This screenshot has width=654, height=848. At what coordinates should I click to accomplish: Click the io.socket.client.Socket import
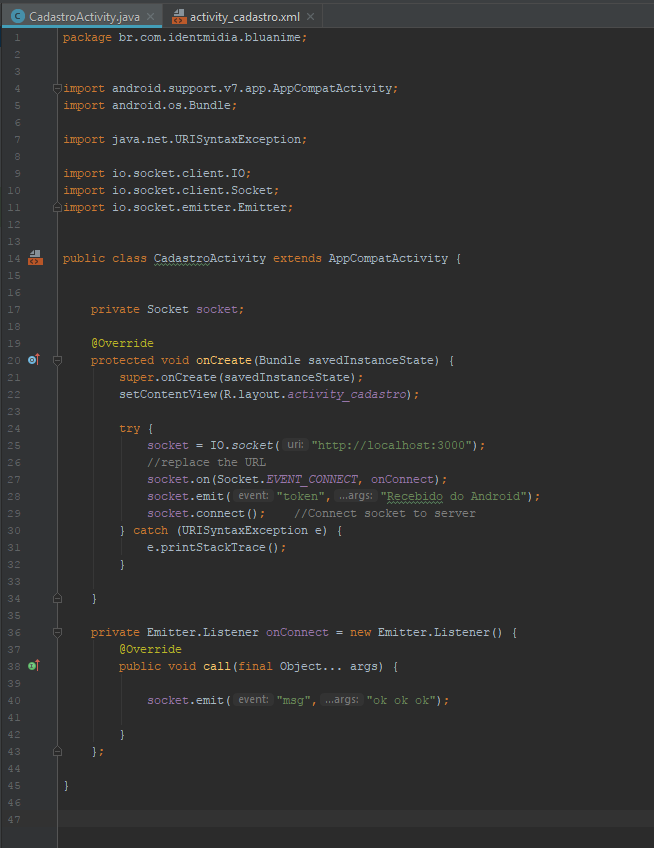pyautogui.click(x=193, y=190)
